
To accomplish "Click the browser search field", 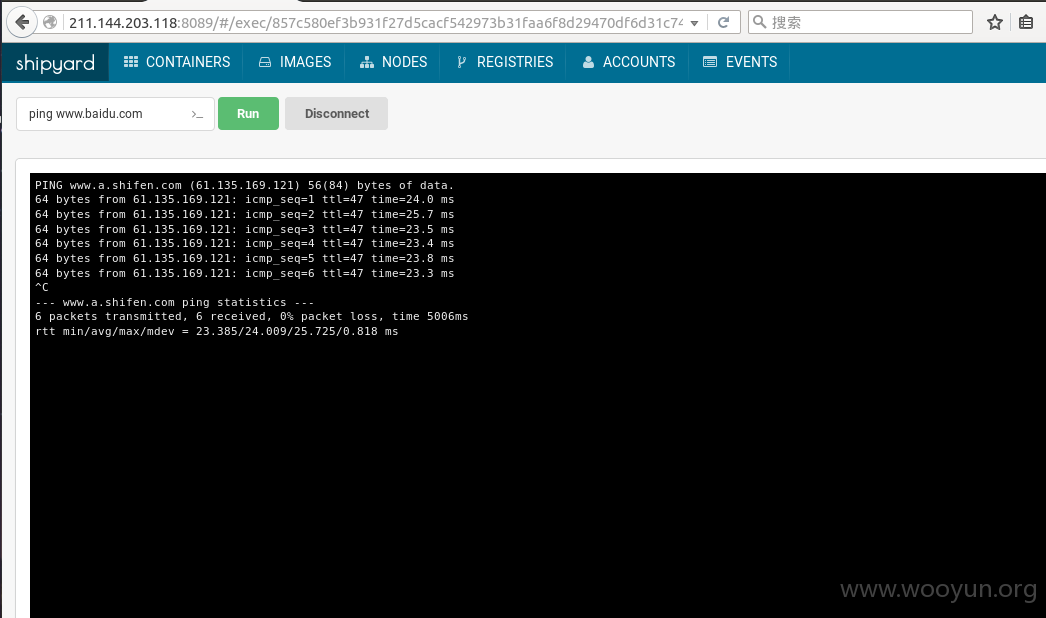I will 860,22.
